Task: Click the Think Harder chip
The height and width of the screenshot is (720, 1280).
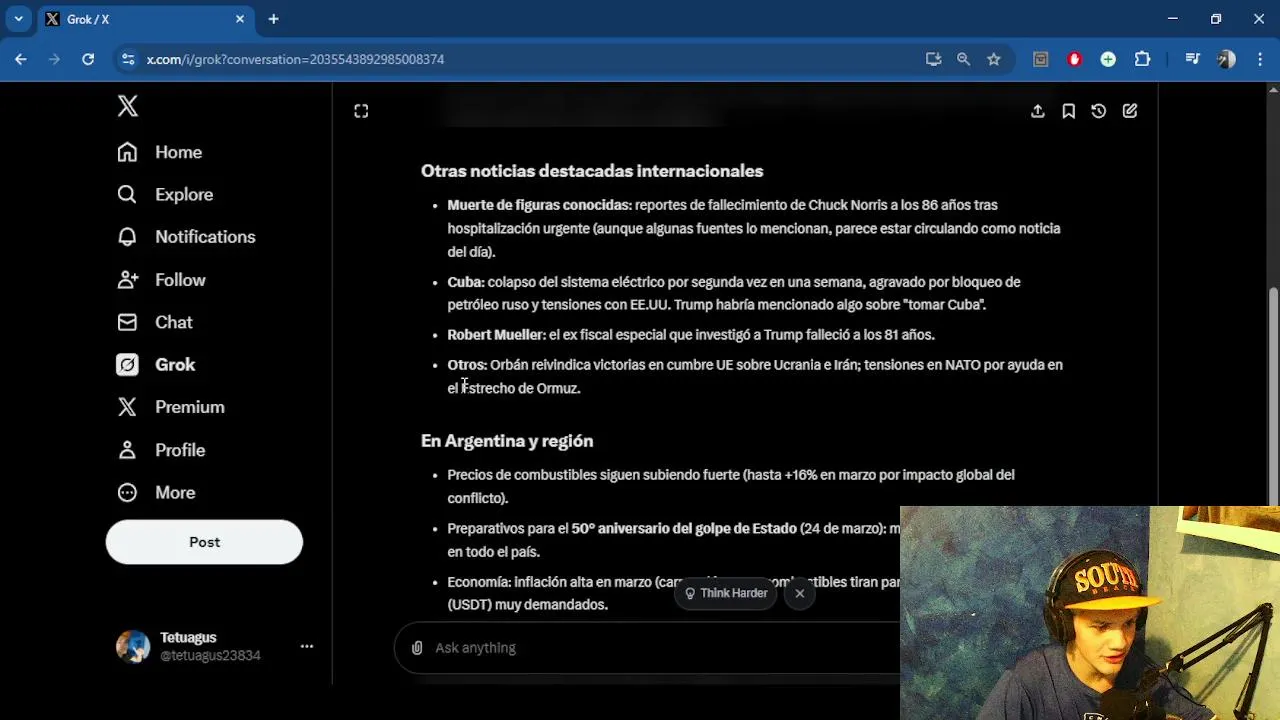Action: [725, 593]
